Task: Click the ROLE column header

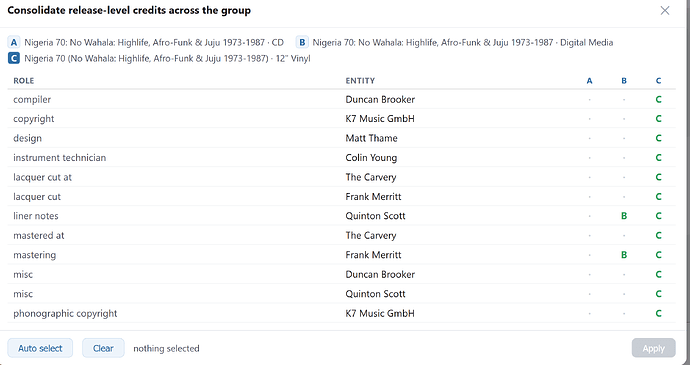Action: pos(24,81)
